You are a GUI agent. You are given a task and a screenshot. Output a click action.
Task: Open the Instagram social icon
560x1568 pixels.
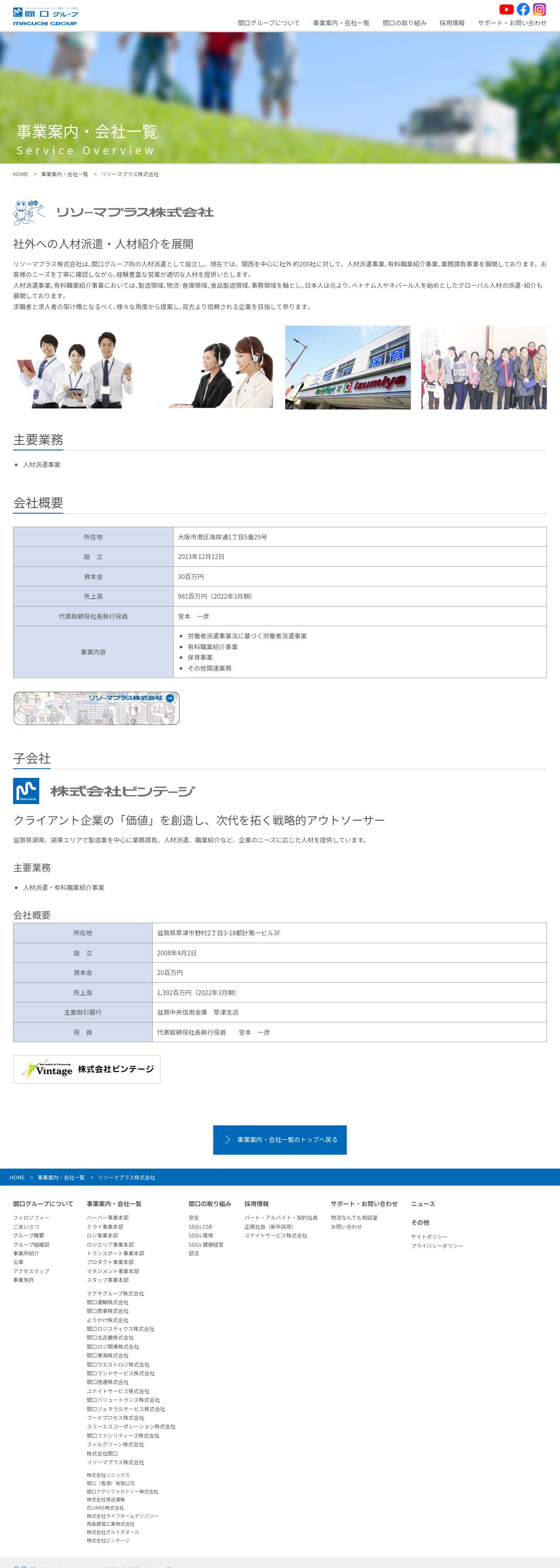click(x=540, y=9)
